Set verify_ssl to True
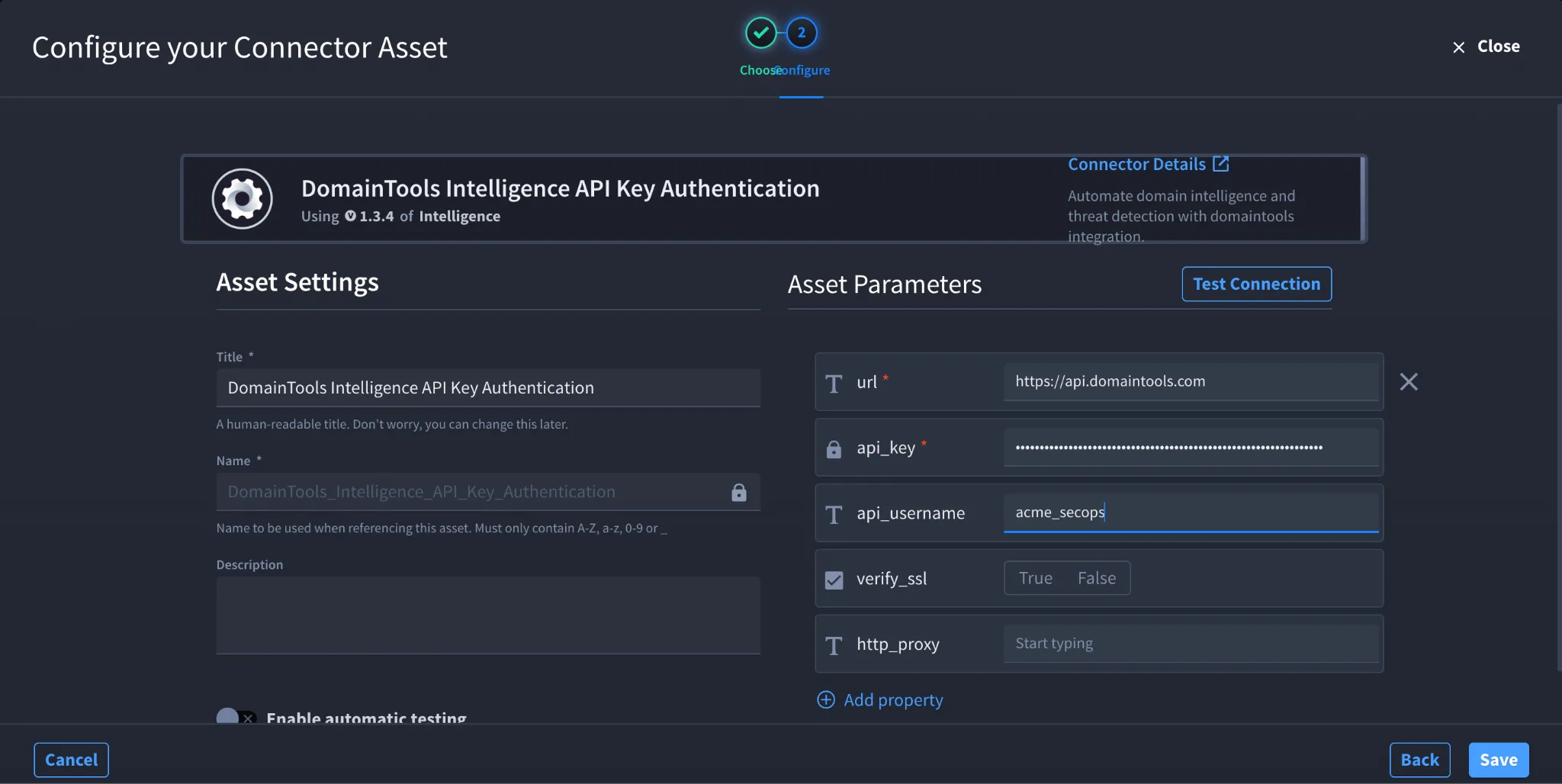 pyautogui.click(x=1035, y=578)
